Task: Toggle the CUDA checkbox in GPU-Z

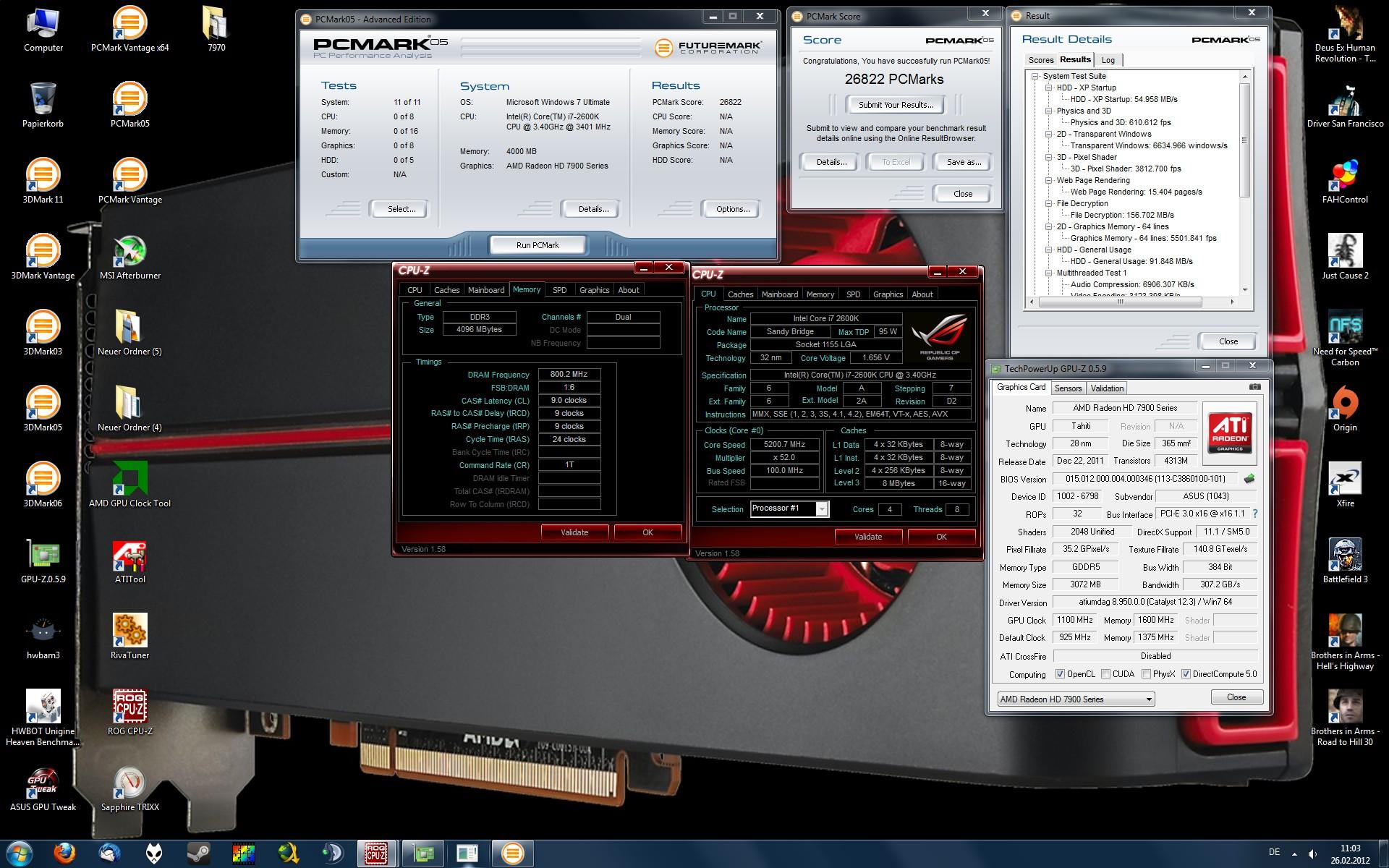Action: pyautogui.click(x=1105, y=674)
